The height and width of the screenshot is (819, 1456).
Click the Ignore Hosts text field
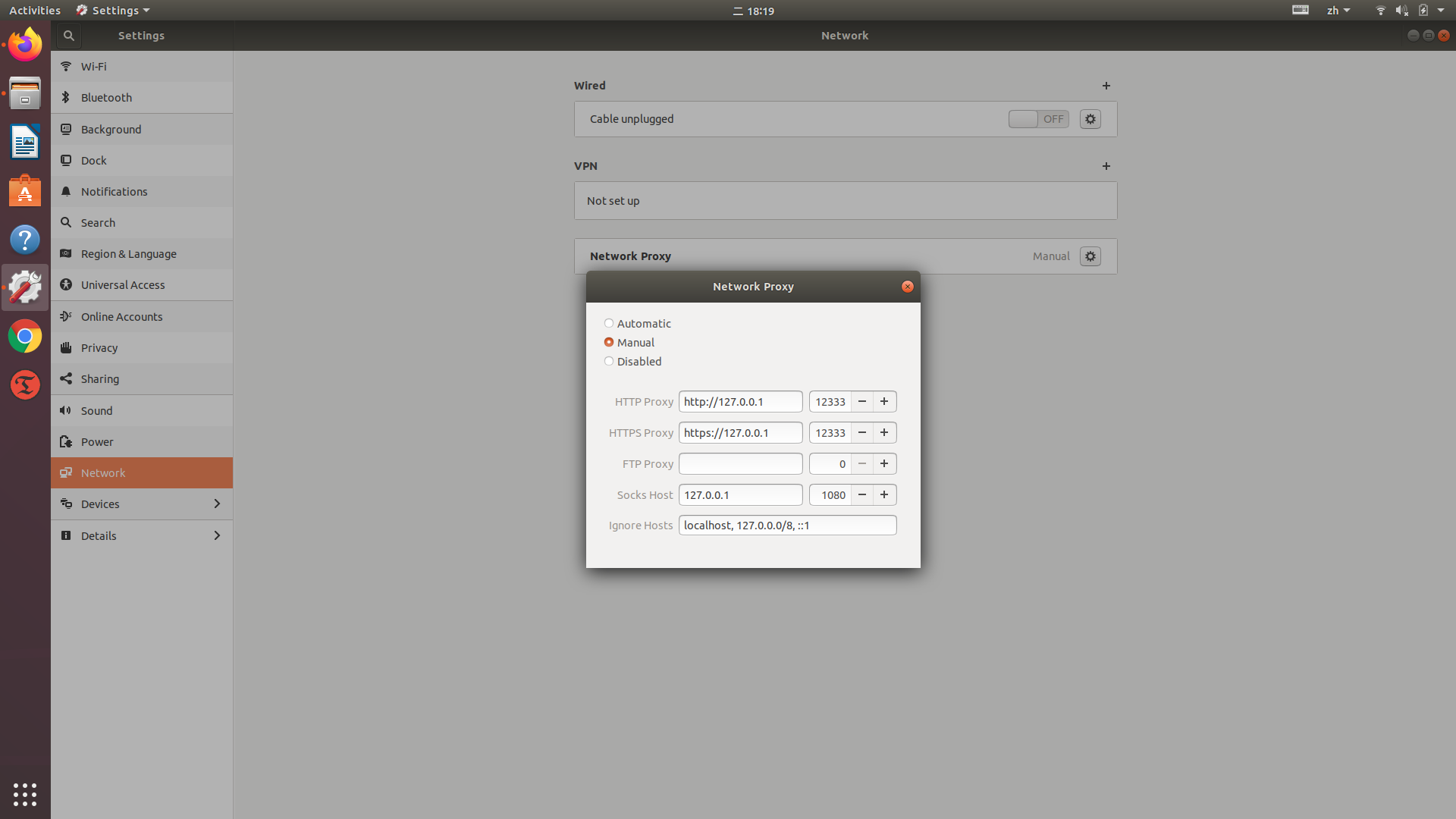(x=787, y=526)
